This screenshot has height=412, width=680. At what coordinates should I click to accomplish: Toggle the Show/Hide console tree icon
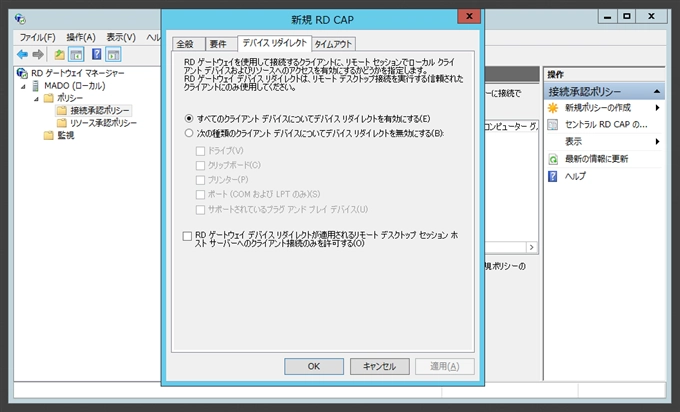point(76,55)
